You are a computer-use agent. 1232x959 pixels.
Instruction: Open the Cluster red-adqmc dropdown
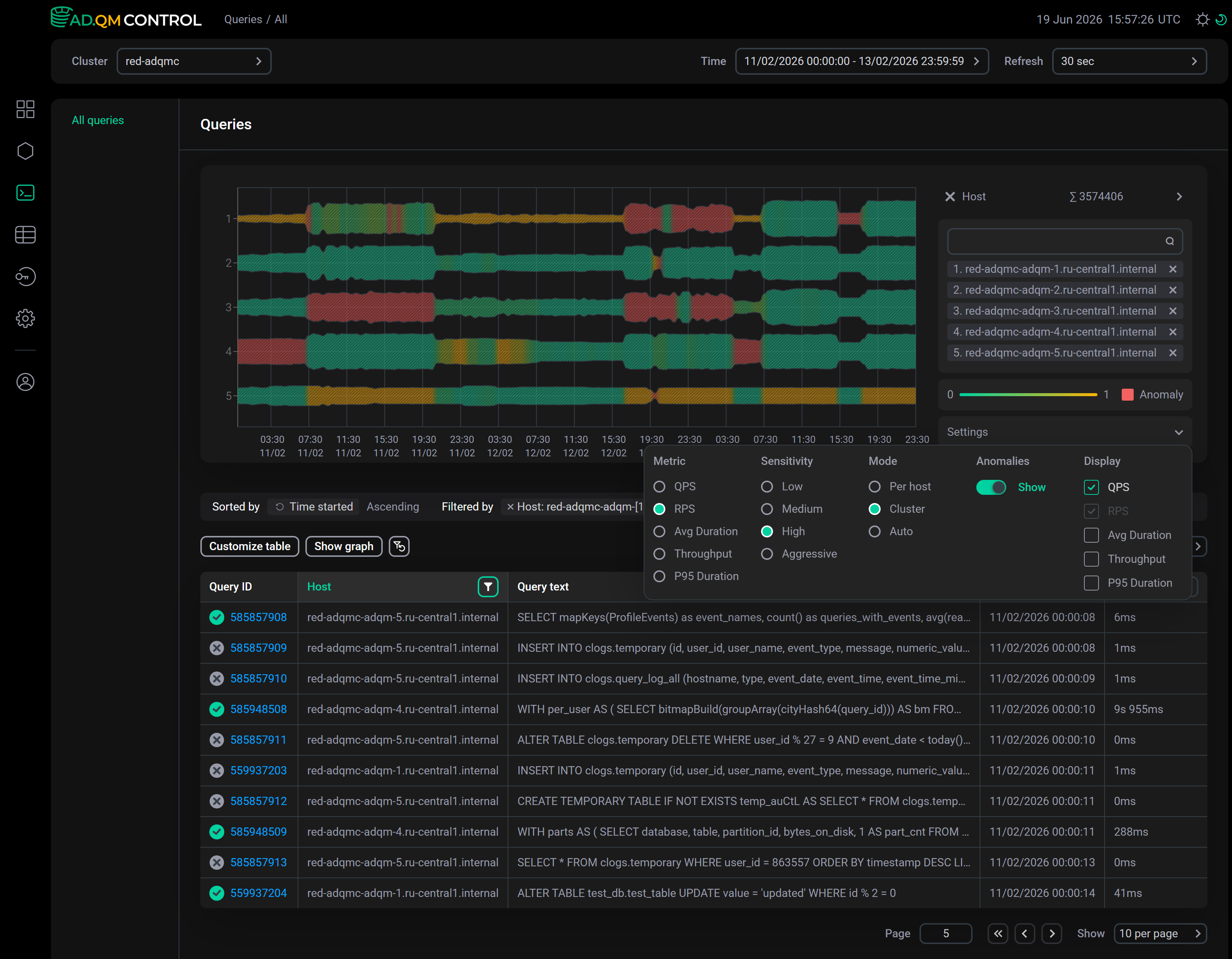coord(194,61)
